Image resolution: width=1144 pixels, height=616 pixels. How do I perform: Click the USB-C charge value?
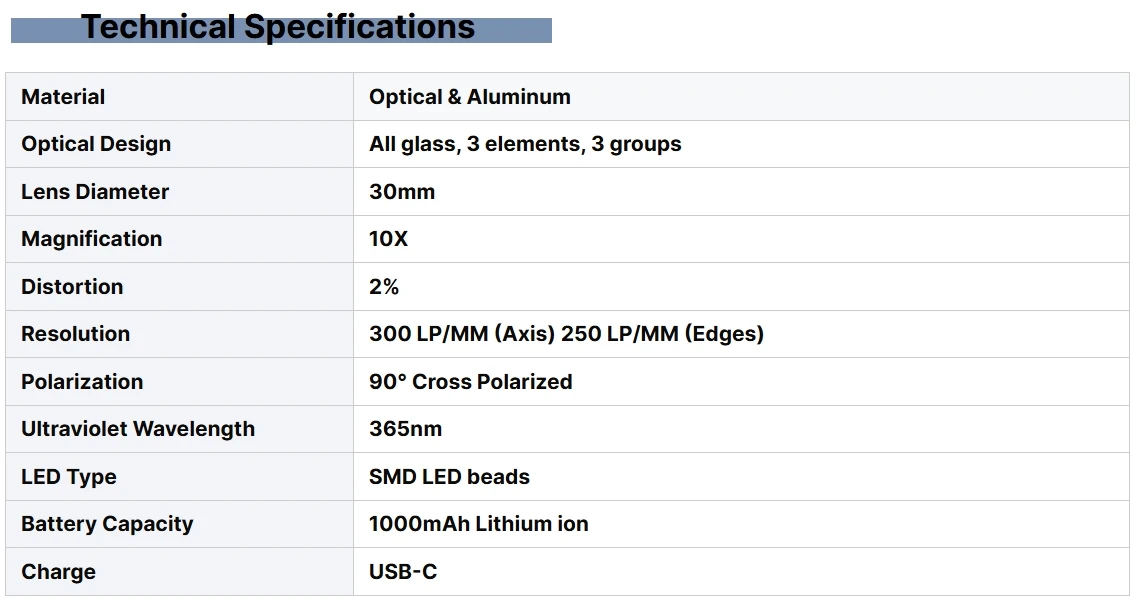[403, 572]
